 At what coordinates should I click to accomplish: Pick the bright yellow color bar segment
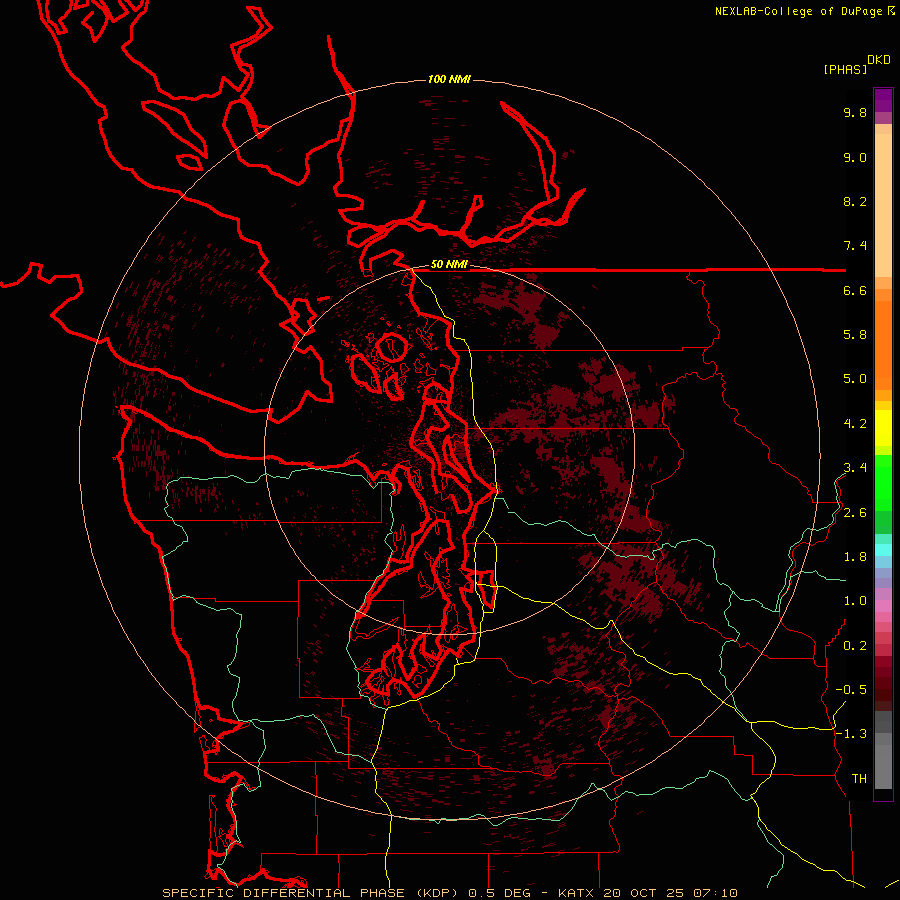883,428
